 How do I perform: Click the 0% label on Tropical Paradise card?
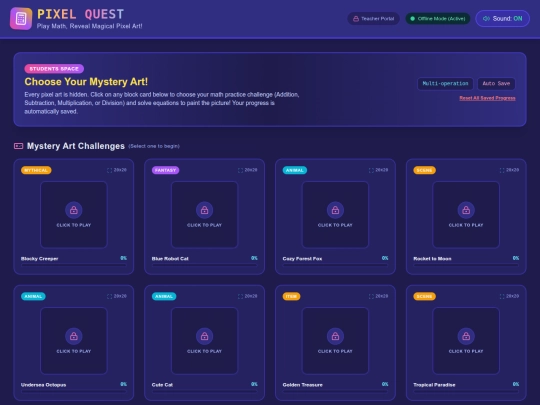(516, 384)
